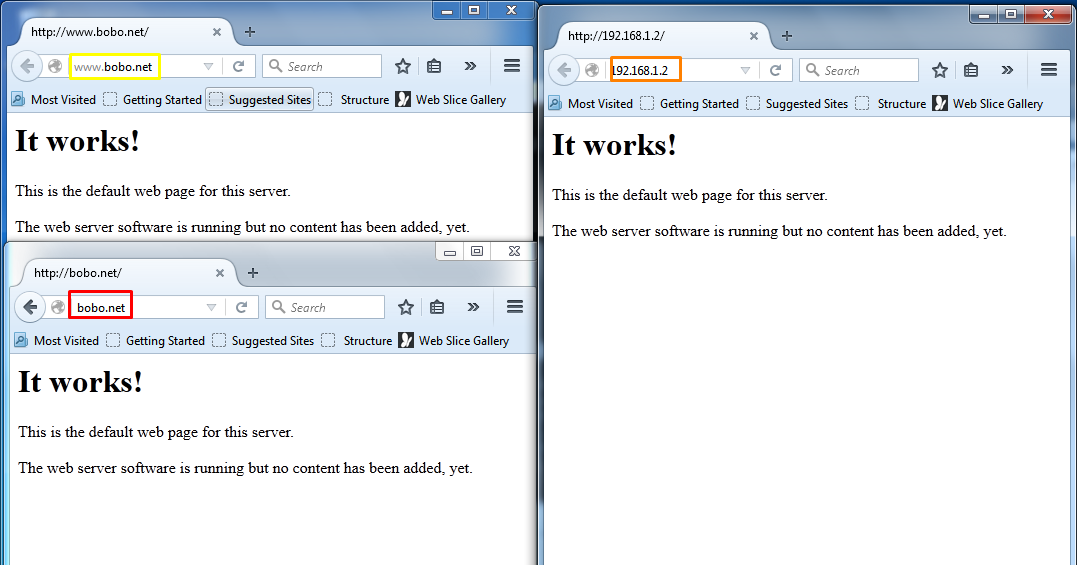The width and height of the screenshot is (1077, 565).
Task: Open Web Slice Gallery in bobo.net window
Action: tap(453, 341)
